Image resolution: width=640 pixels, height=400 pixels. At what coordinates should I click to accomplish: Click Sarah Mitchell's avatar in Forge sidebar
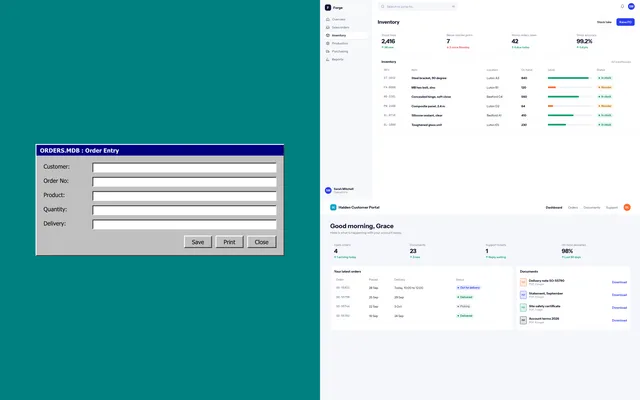328,190
